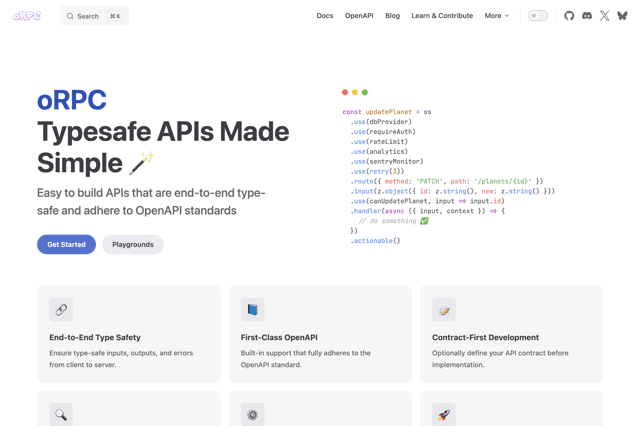The height and width of the screenshot is (426, 640).
Task: Click the Playgrounds button
Action: [x=133, y=244]
